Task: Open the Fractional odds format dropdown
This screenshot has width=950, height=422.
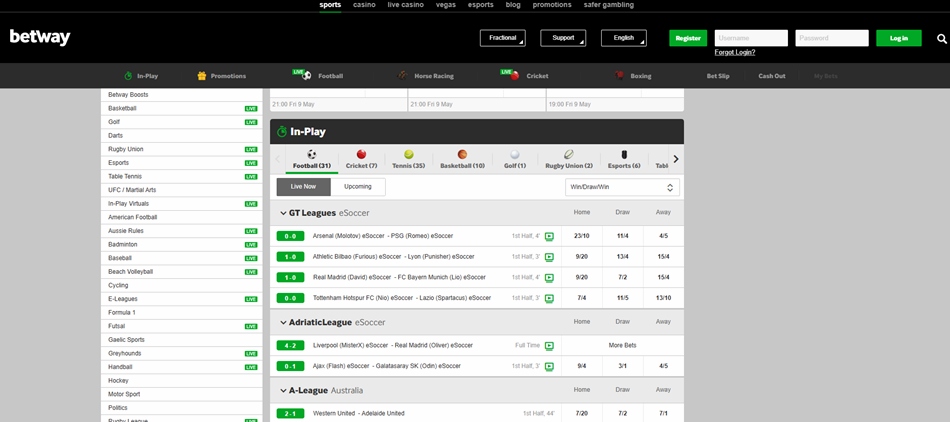Action: [x=503, y=38]
